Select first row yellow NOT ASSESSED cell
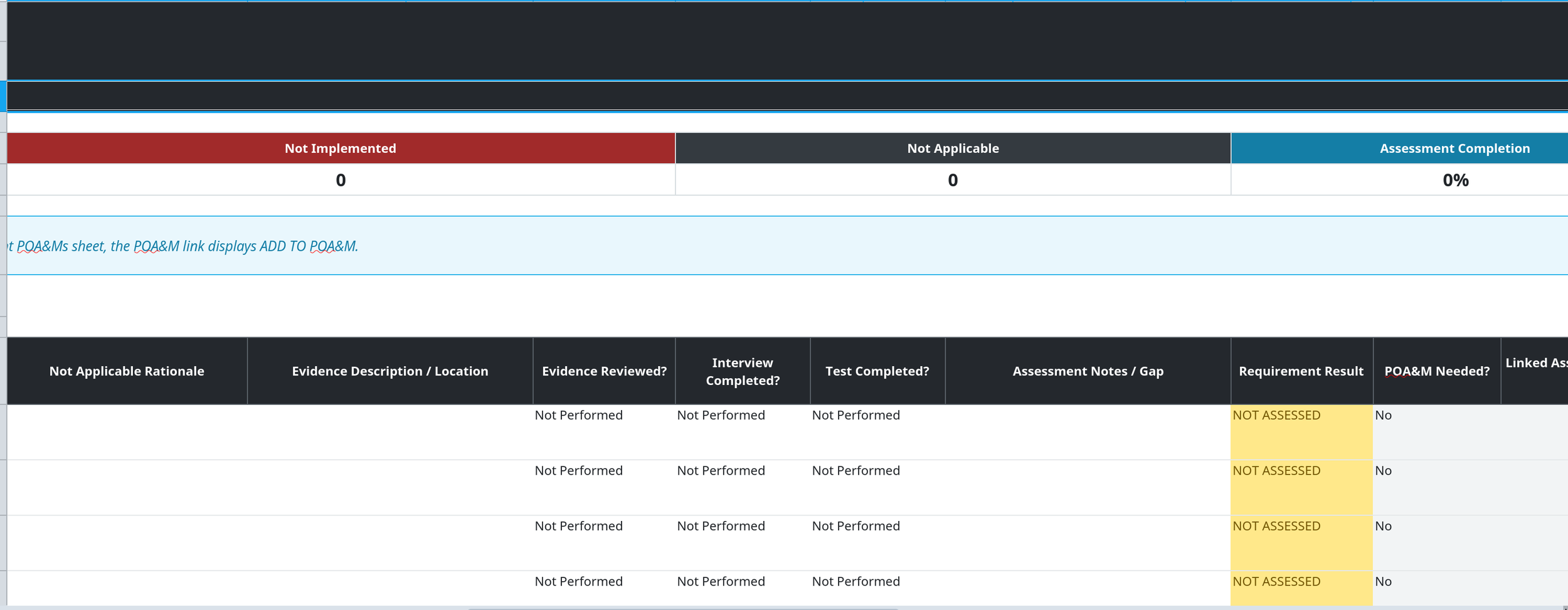1568x610 pixels. click(x=1301, y=433)
